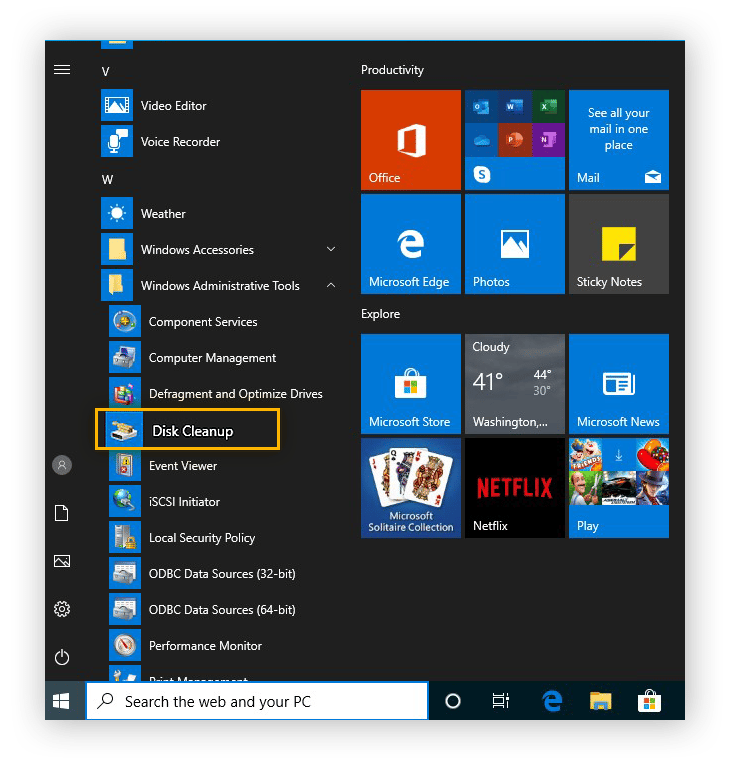731x765 pixels.
Task: Open Local Security Policy icon
Action: pos(124,537)
